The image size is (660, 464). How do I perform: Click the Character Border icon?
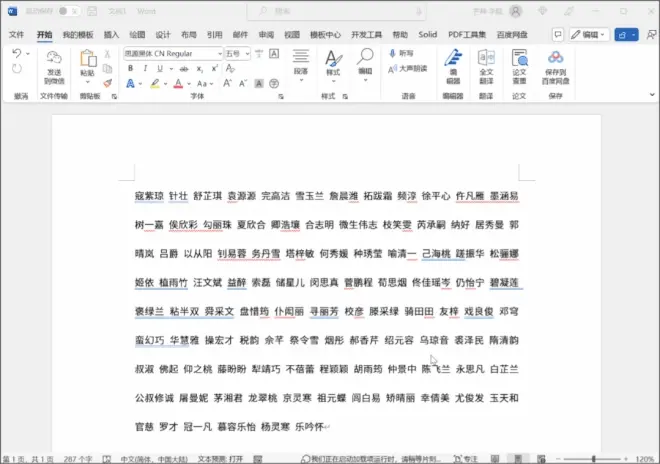point(274,53)
